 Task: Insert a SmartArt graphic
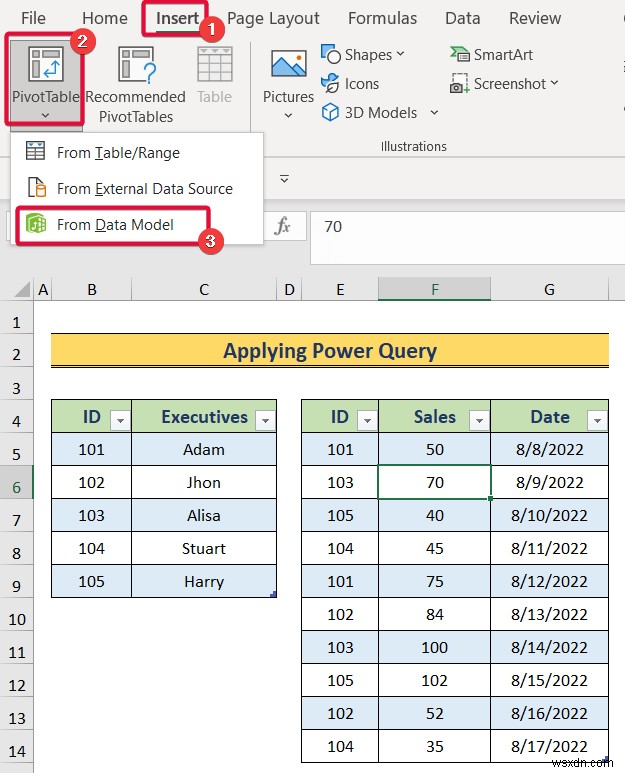(491, 55)
